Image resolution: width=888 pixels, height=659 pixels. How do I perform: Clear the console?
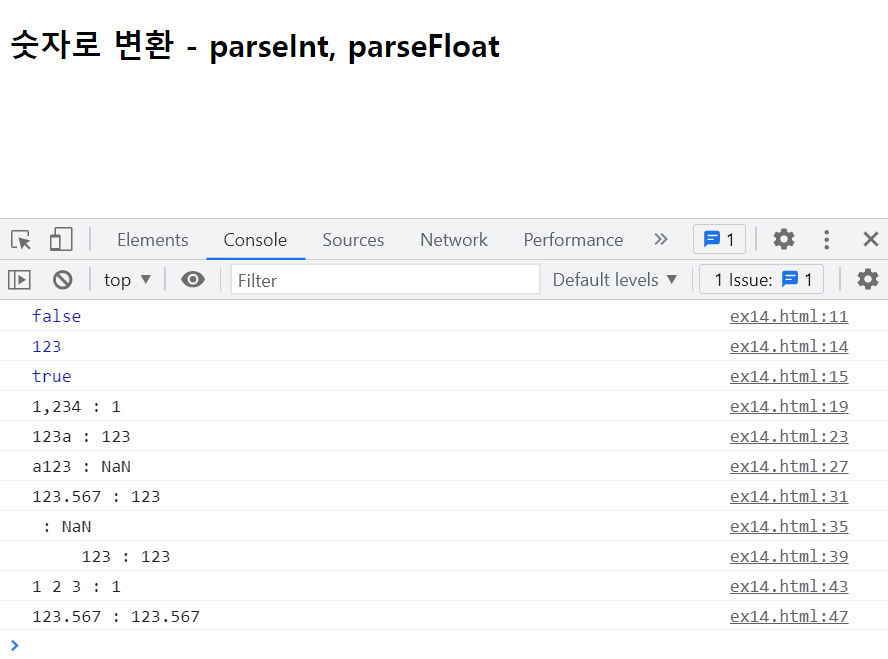pos(62,280)
